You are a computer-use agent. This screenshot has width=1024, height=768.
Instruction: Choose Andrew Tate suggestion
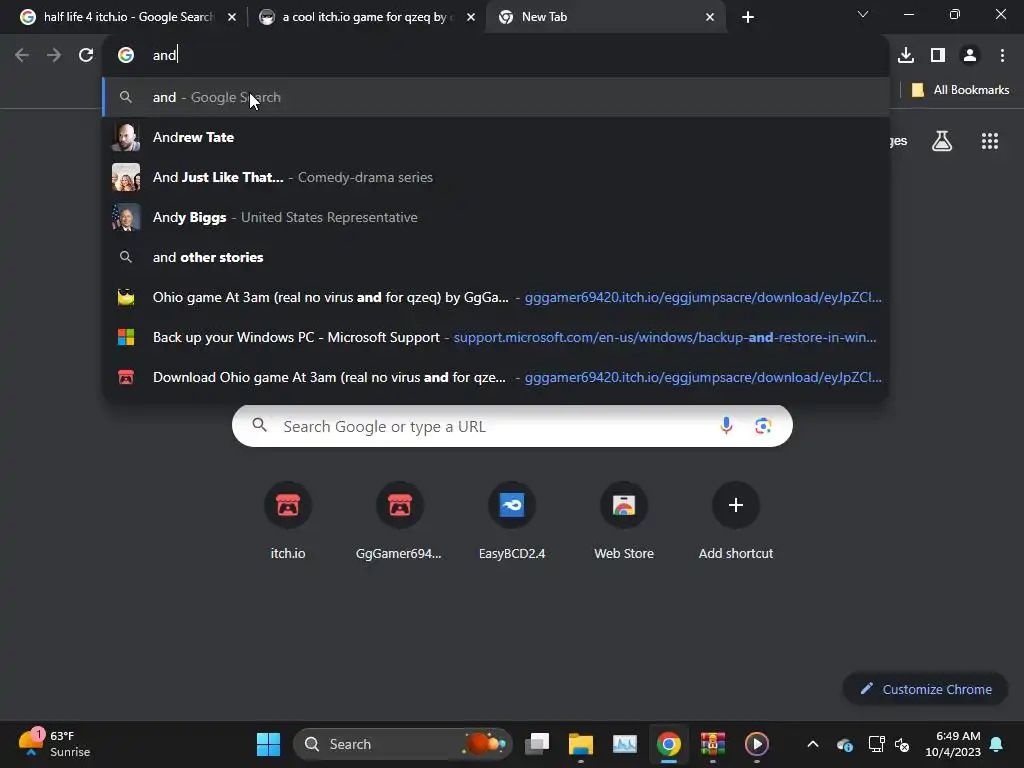click(496, 137)
